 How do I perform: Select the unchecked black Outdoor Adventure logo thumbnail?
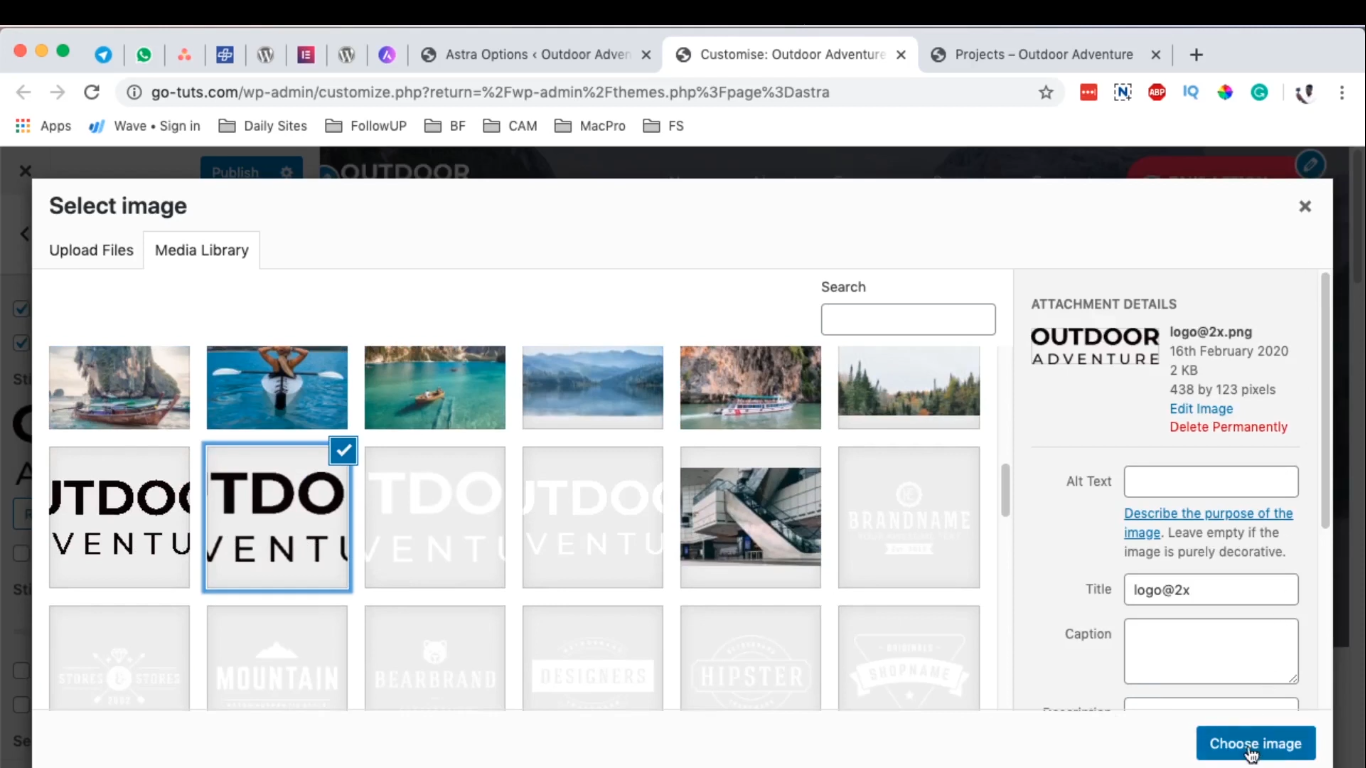[119, 517]
